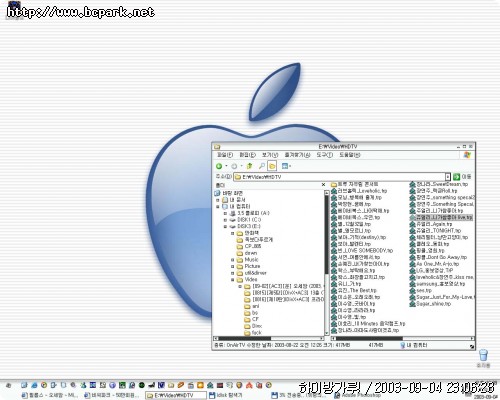
Task: Expand the 3.5 floppy (A:) drive node
Action: [x=225, y=213]
